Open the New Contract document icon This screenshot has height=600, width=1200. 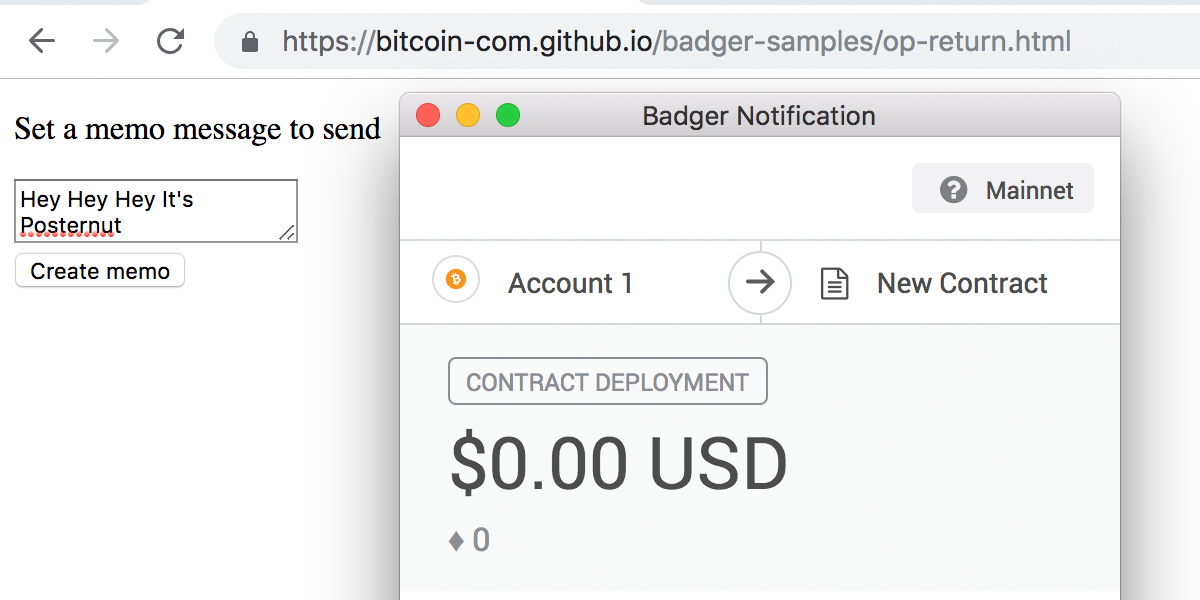pos(836,282)
